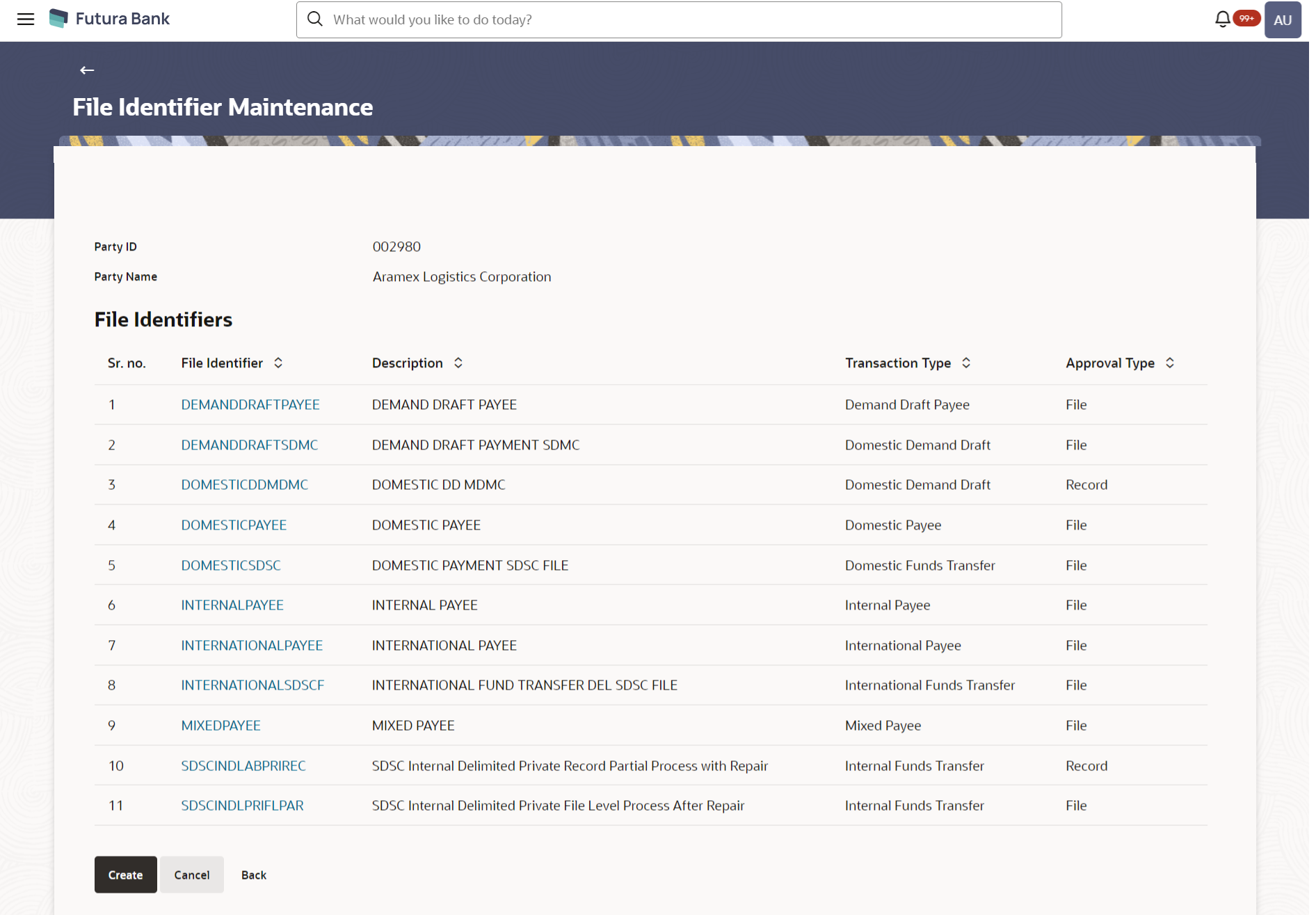
Task: Open INTERNALPAYEE file identifier
Action: (x=232, y=605)
